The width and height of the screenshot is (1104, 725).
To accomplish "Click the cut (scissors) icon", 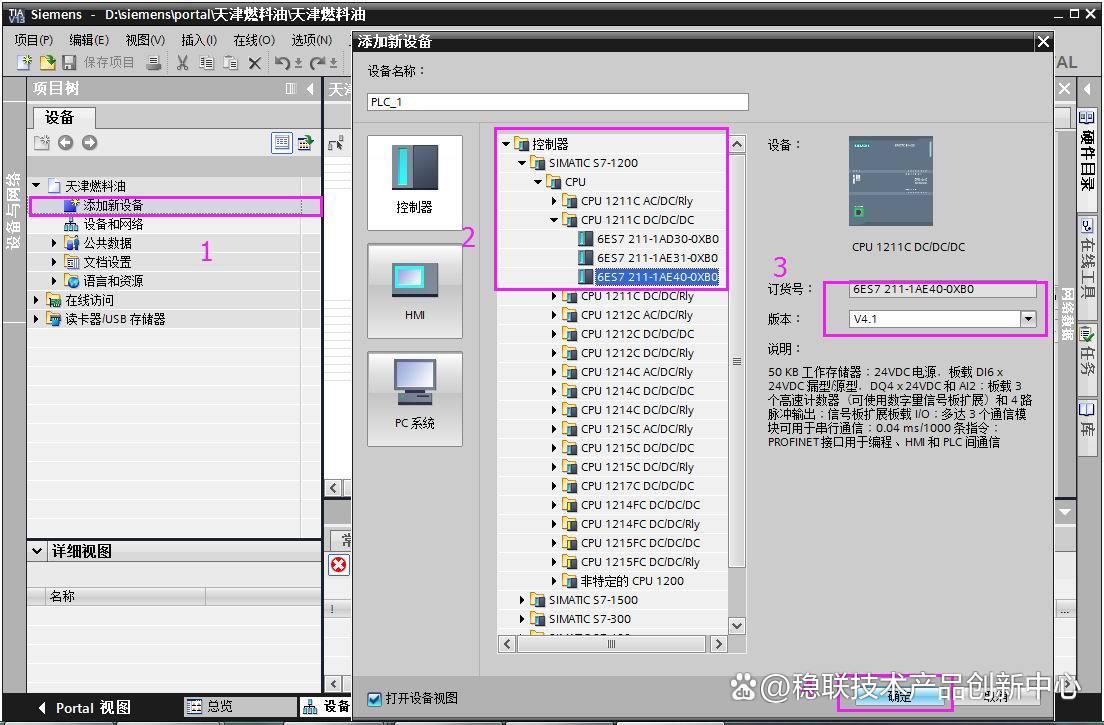I will point(182,63).
